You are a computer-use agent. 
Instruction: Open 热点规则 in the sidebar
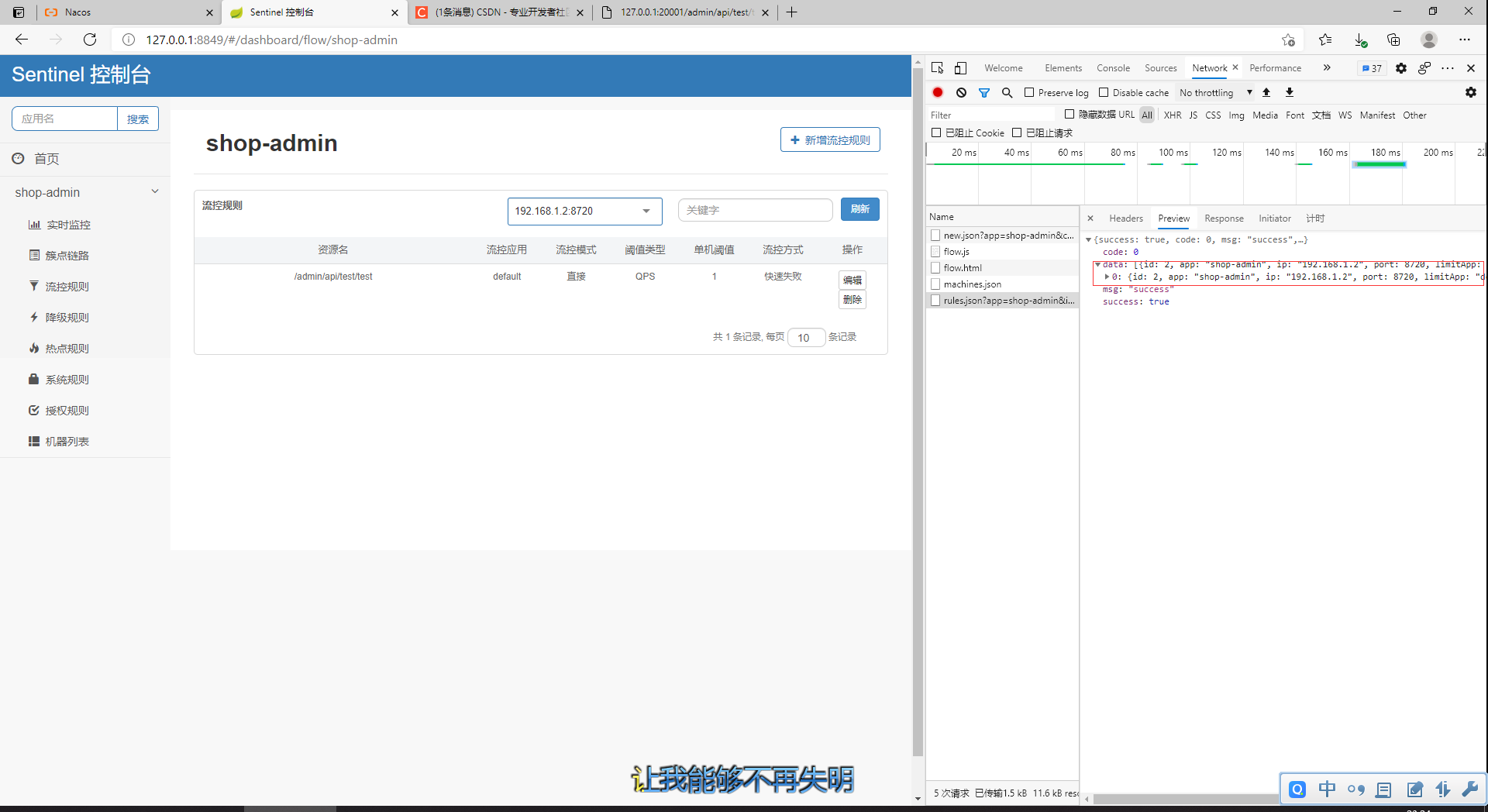click(x=59, y=349)
